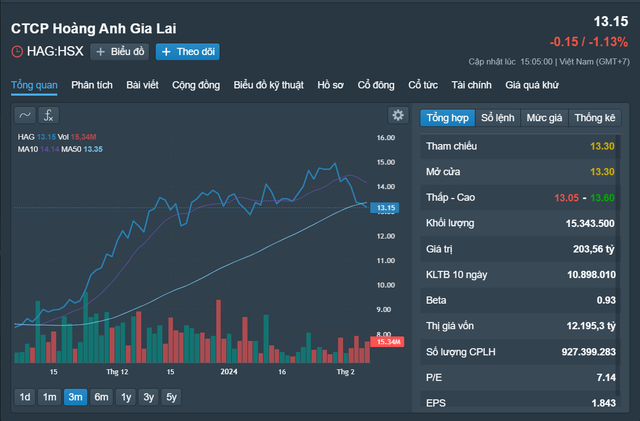The image size is (640, 421).
Task: Switch to the Phân tích tab
Action: coord(92,86)
